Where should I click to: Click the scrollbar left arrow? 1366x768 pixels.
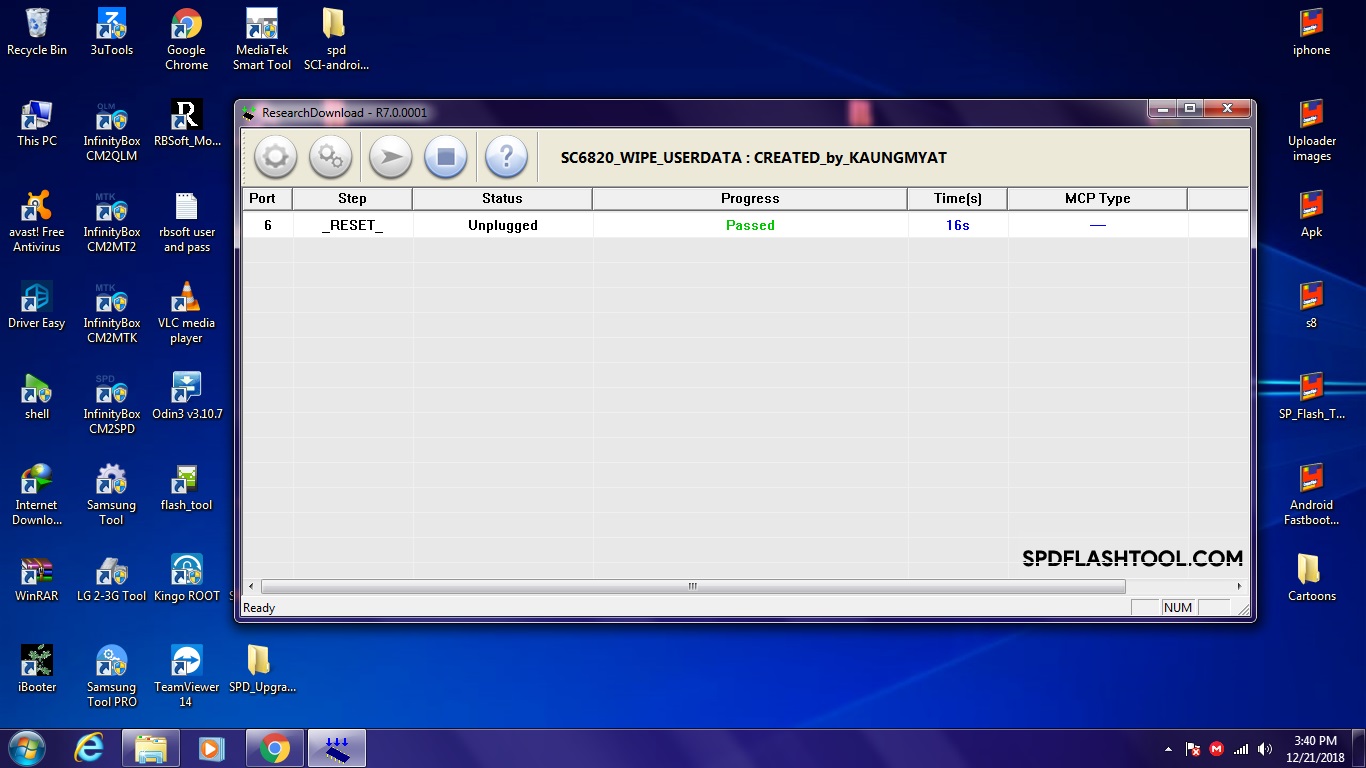click(x=251, y=587)
